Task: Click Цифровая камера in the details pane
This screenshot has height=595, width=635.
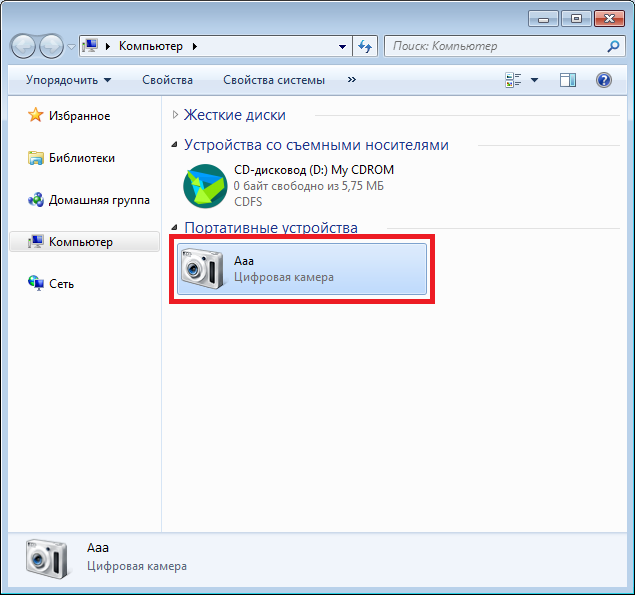Action: coord(137,566)
